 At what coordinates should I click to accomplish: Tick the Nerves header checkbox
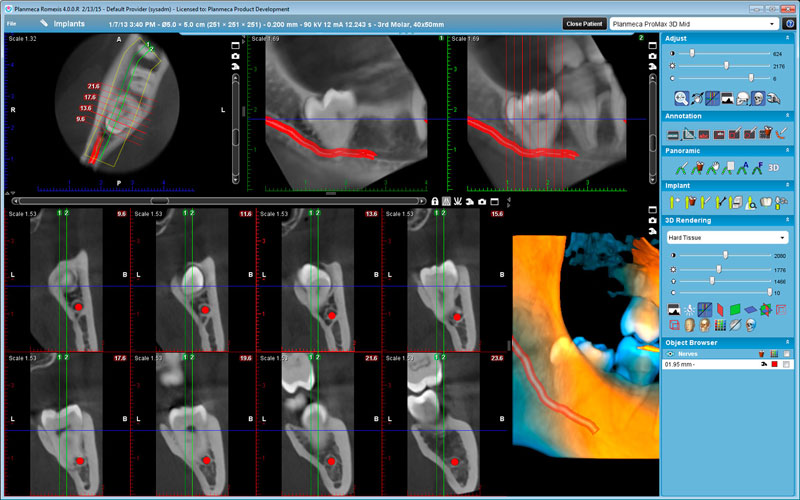click(787, 353)
